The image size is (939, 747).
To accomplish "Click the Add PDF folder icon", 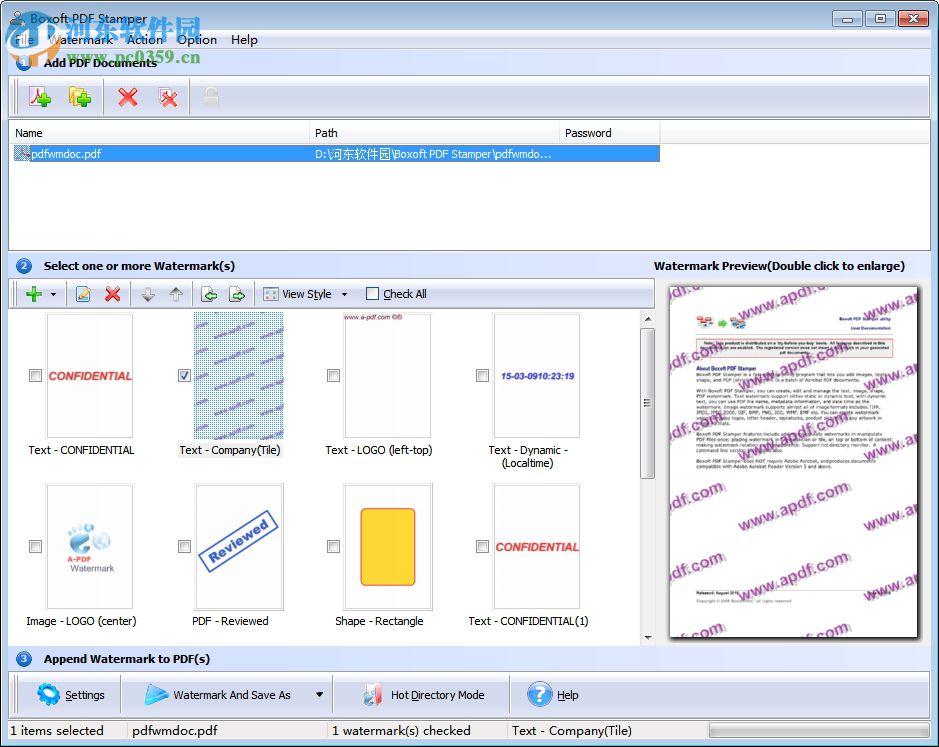I will coord(80,96).
